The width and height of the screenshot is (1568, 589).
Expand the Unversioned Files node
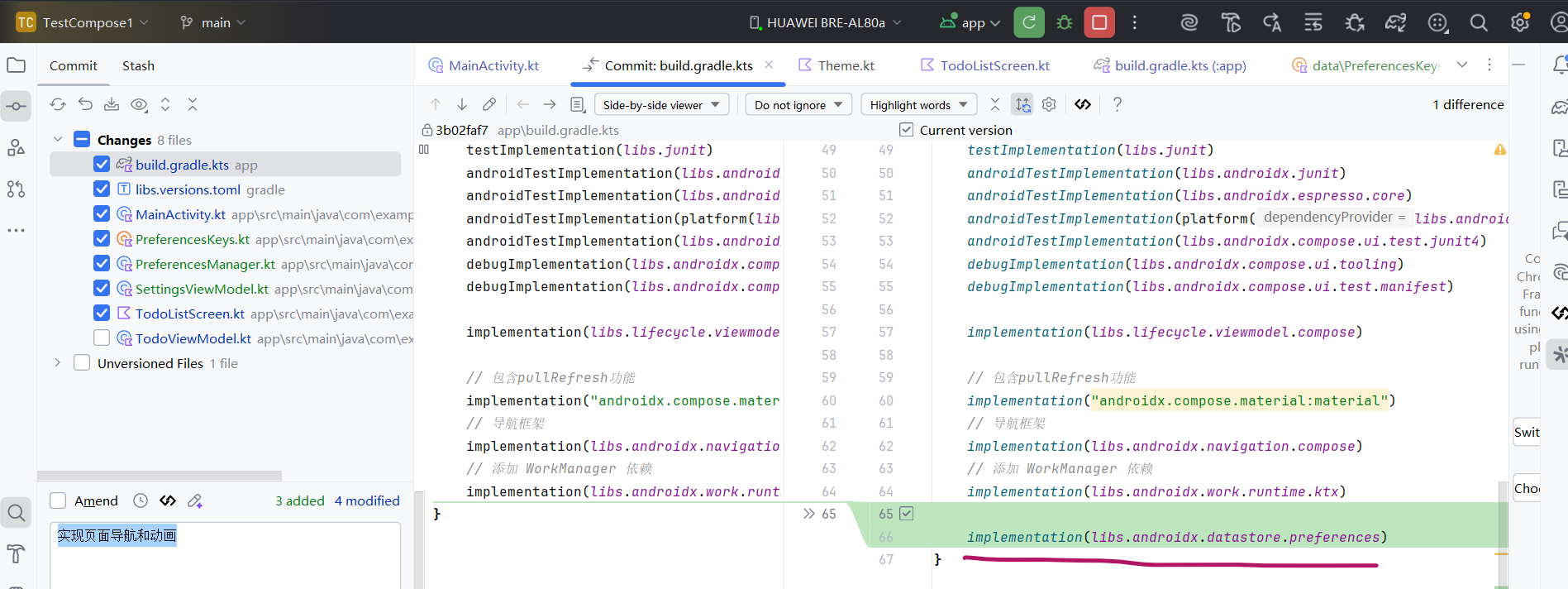pos(58,363)
